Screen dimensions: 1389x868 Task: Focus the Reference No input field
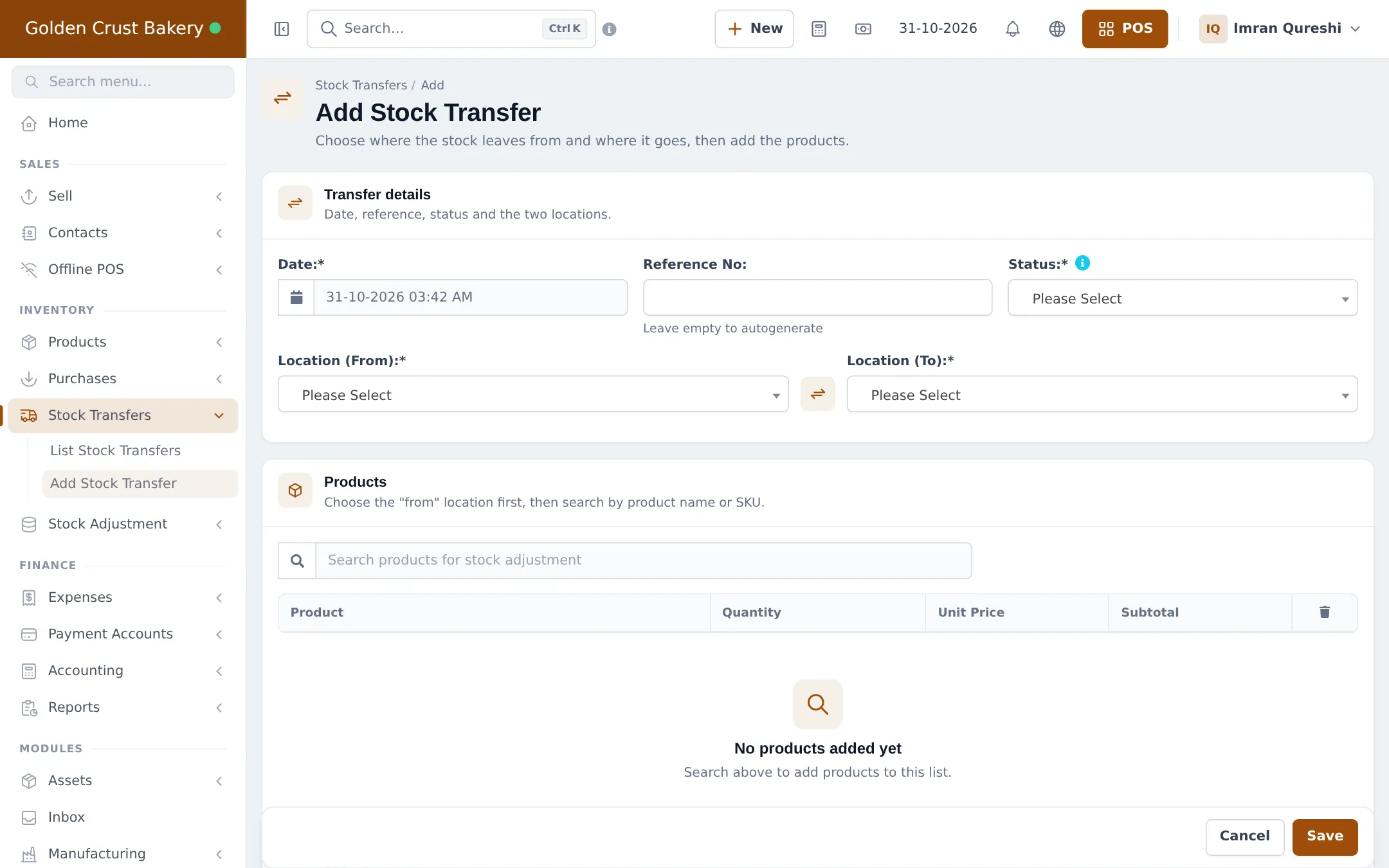tap(817, 297)
